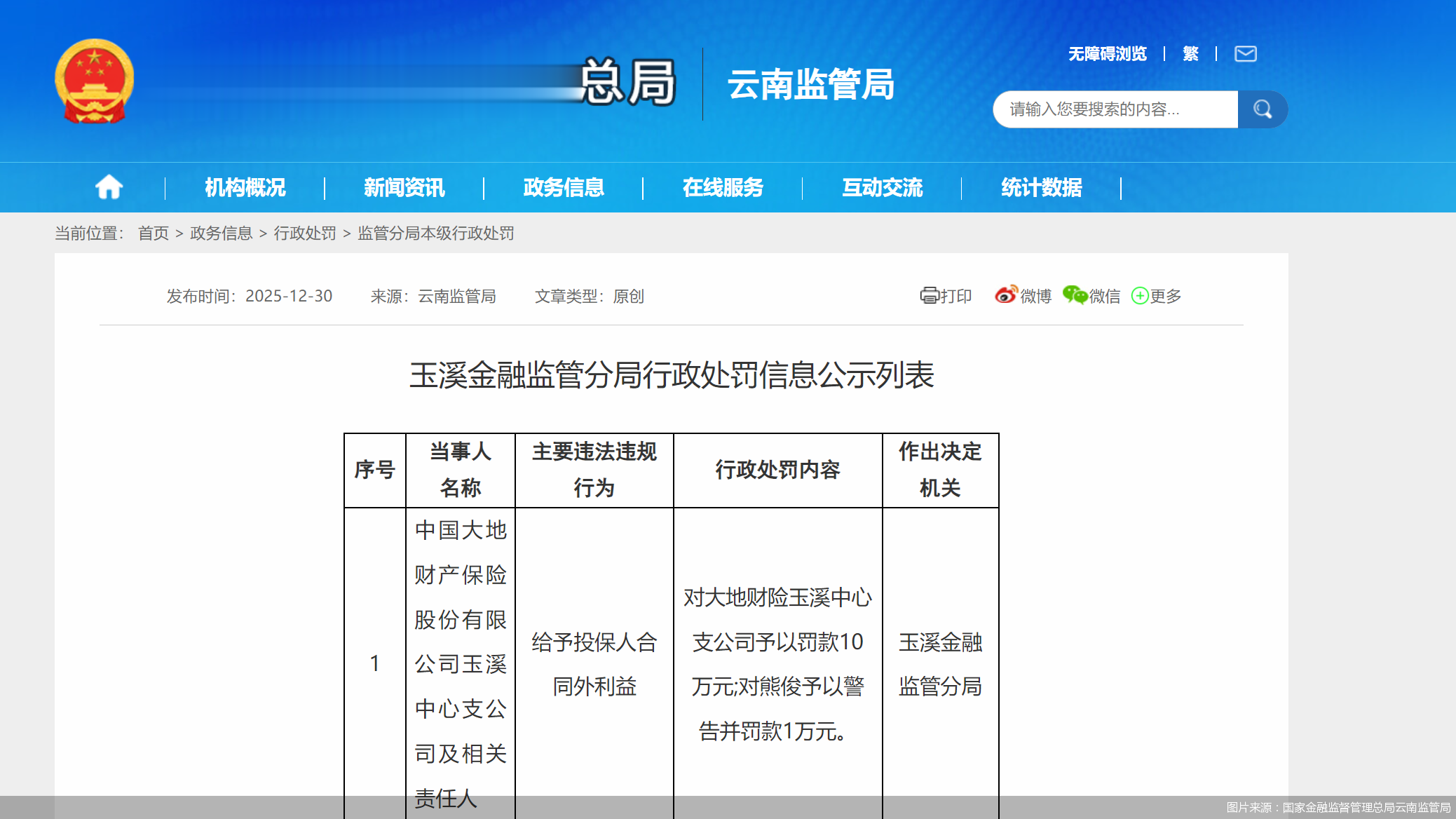Open the 新闻资讯 menu
The width and height of the screenshot is (1456, 819).
404,188
